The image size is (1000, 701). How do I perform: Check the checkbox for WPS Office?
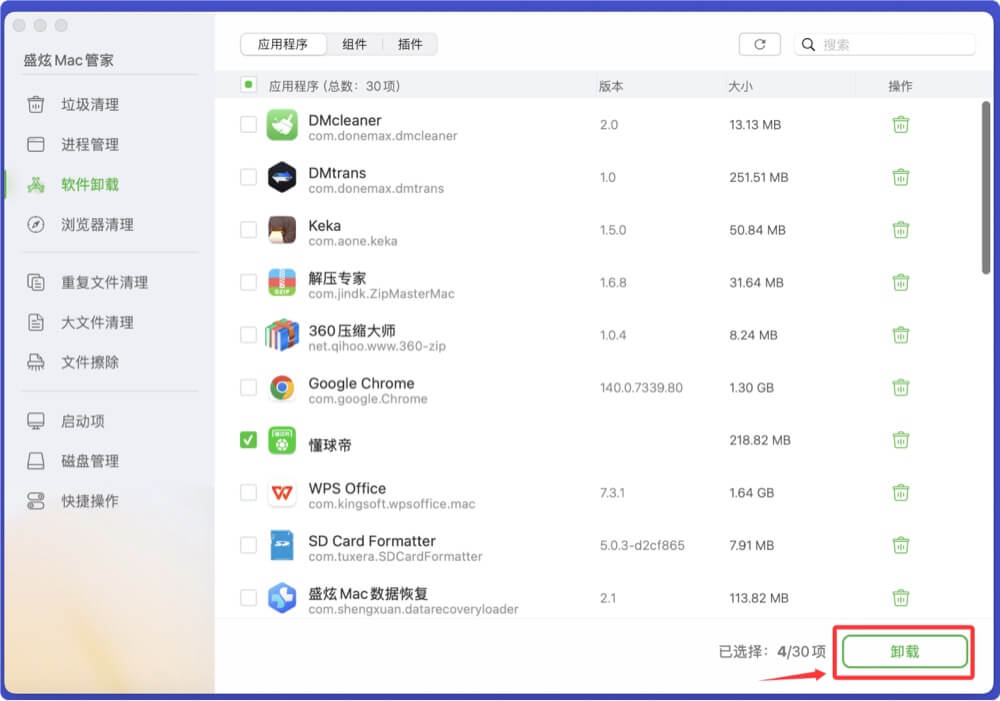[247, 493]
